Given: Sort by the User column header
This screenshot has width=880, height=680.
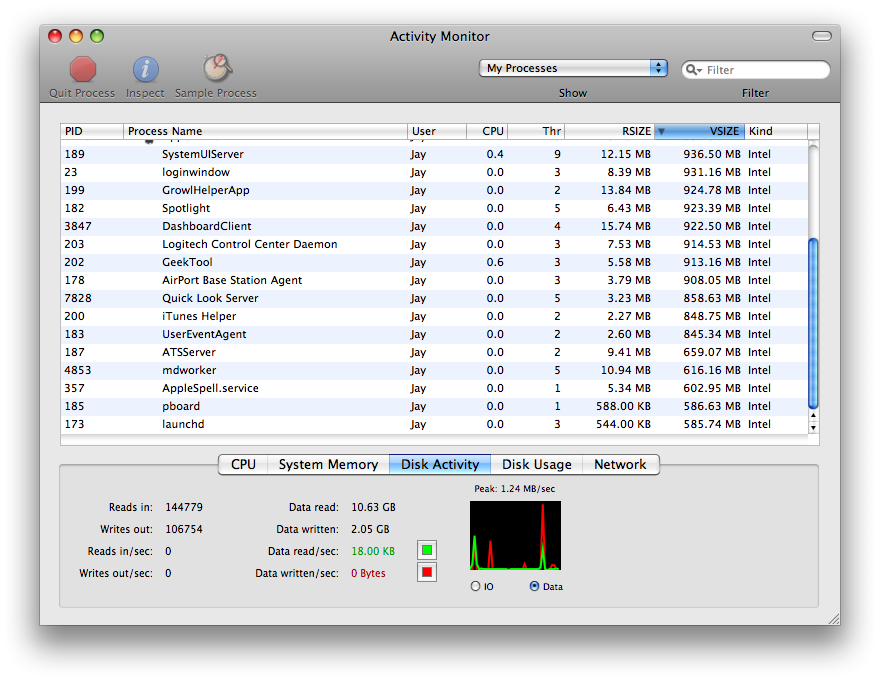Looking at the screenshot, I should (x=437, y=131).
